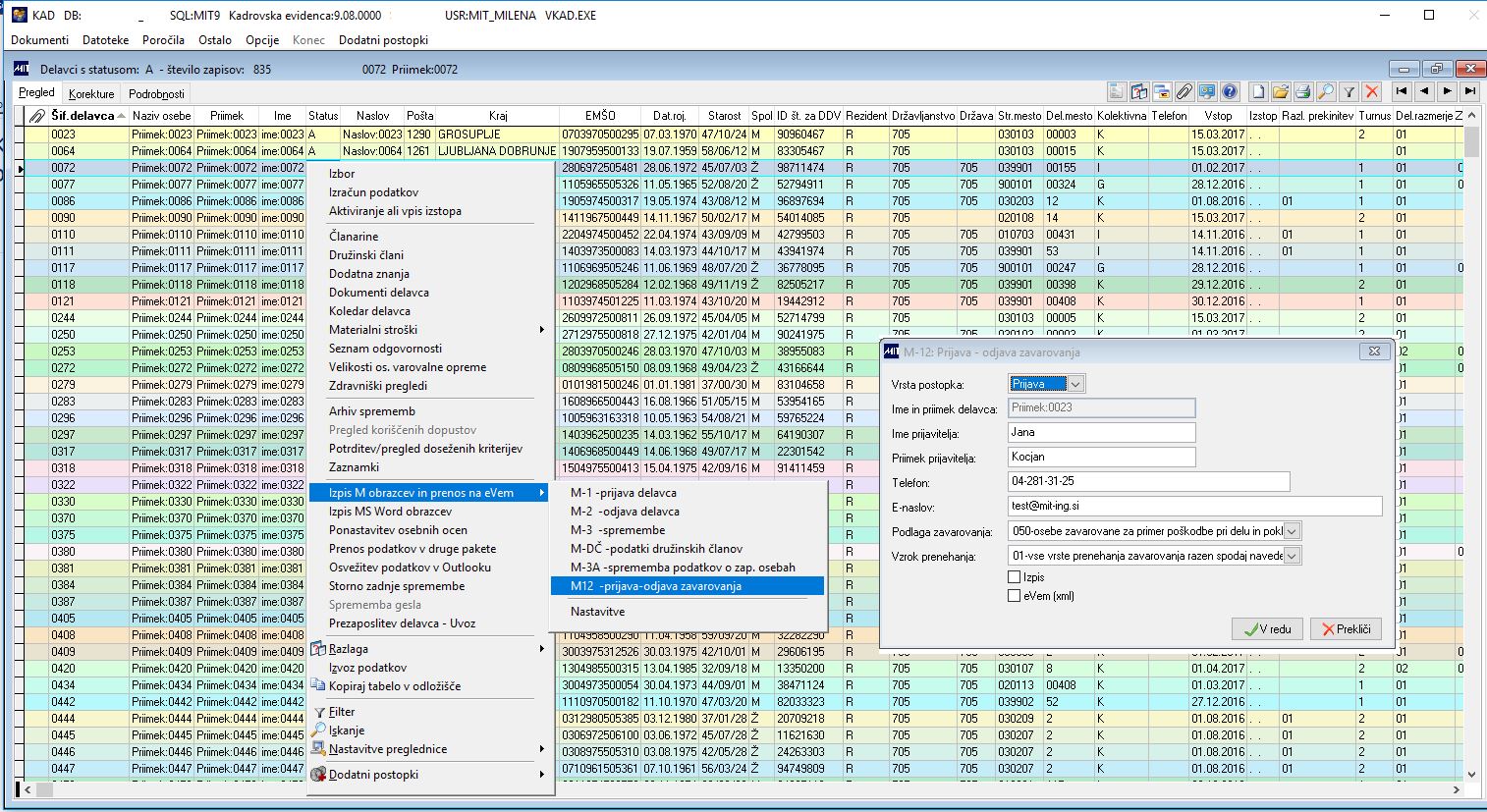Image resolution: width=1487 pixels, height=812 pixels.
Task: Jump to last record arrow
Action: click(x=1469, y=91)
